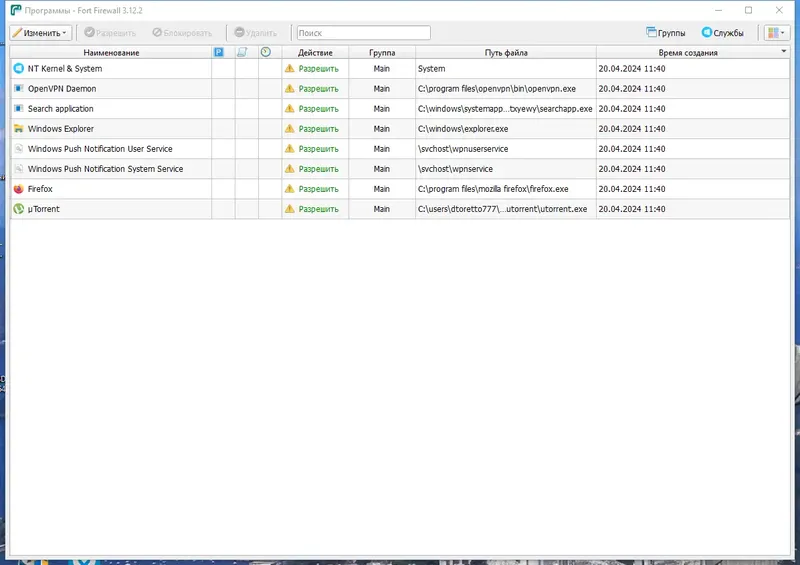Select the OpenVPN Daemon row name
The height and width of the screenshot is (565, 800).
(x=62, y=88)
